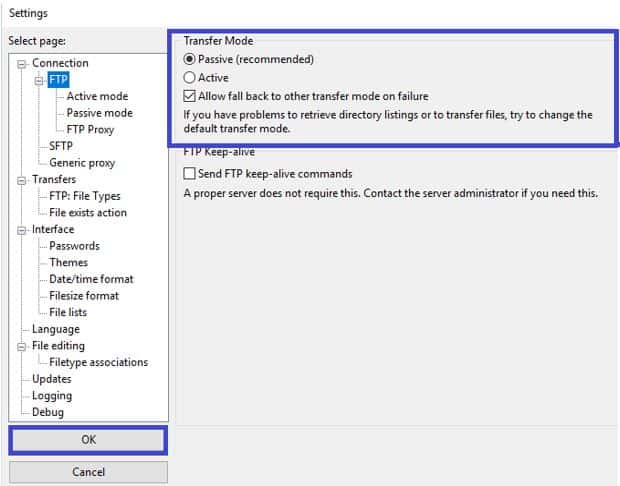
Task: Open the Themes settings page
Action: click(68, 263)
